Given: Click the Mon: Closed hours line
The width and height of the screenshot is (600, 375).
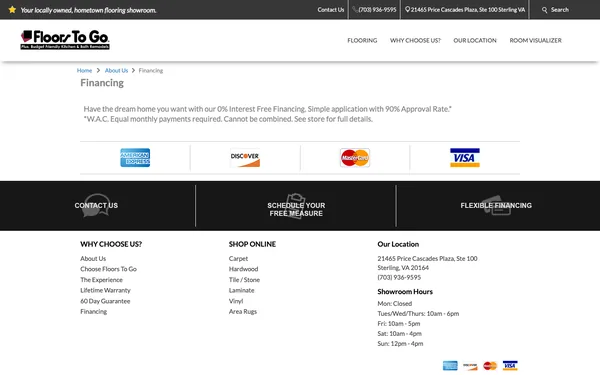Looking at the screenshot, I should [395, 303].
